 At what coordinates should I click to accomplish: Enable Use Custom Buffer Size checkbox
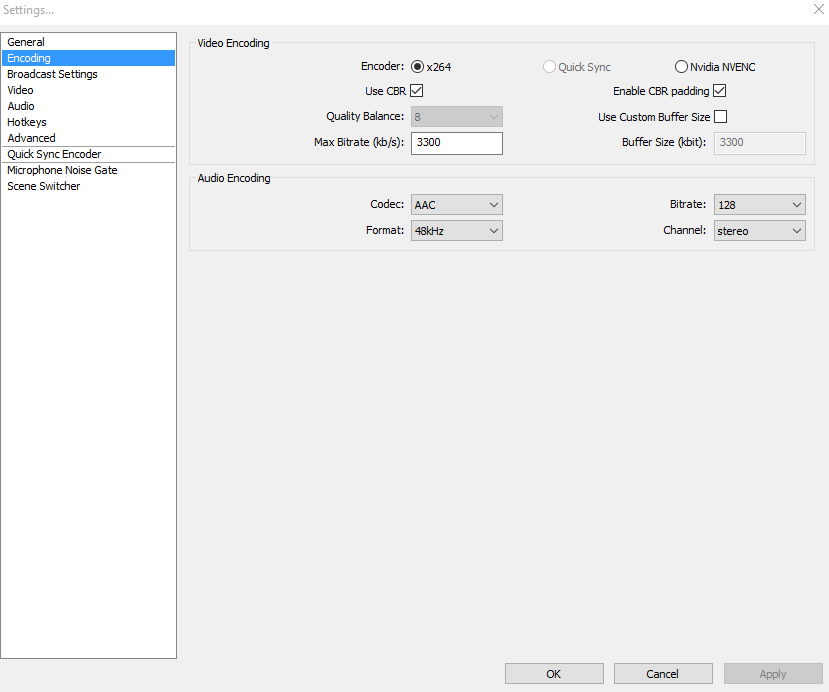click(x=721, y=117)
